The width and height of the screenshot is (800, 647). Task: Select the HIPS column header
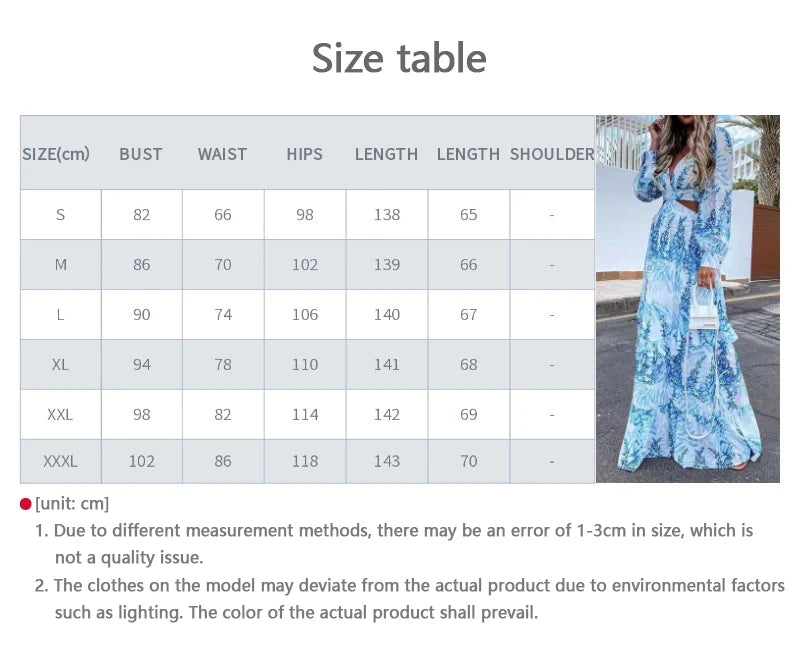click(x=305, y=154)
